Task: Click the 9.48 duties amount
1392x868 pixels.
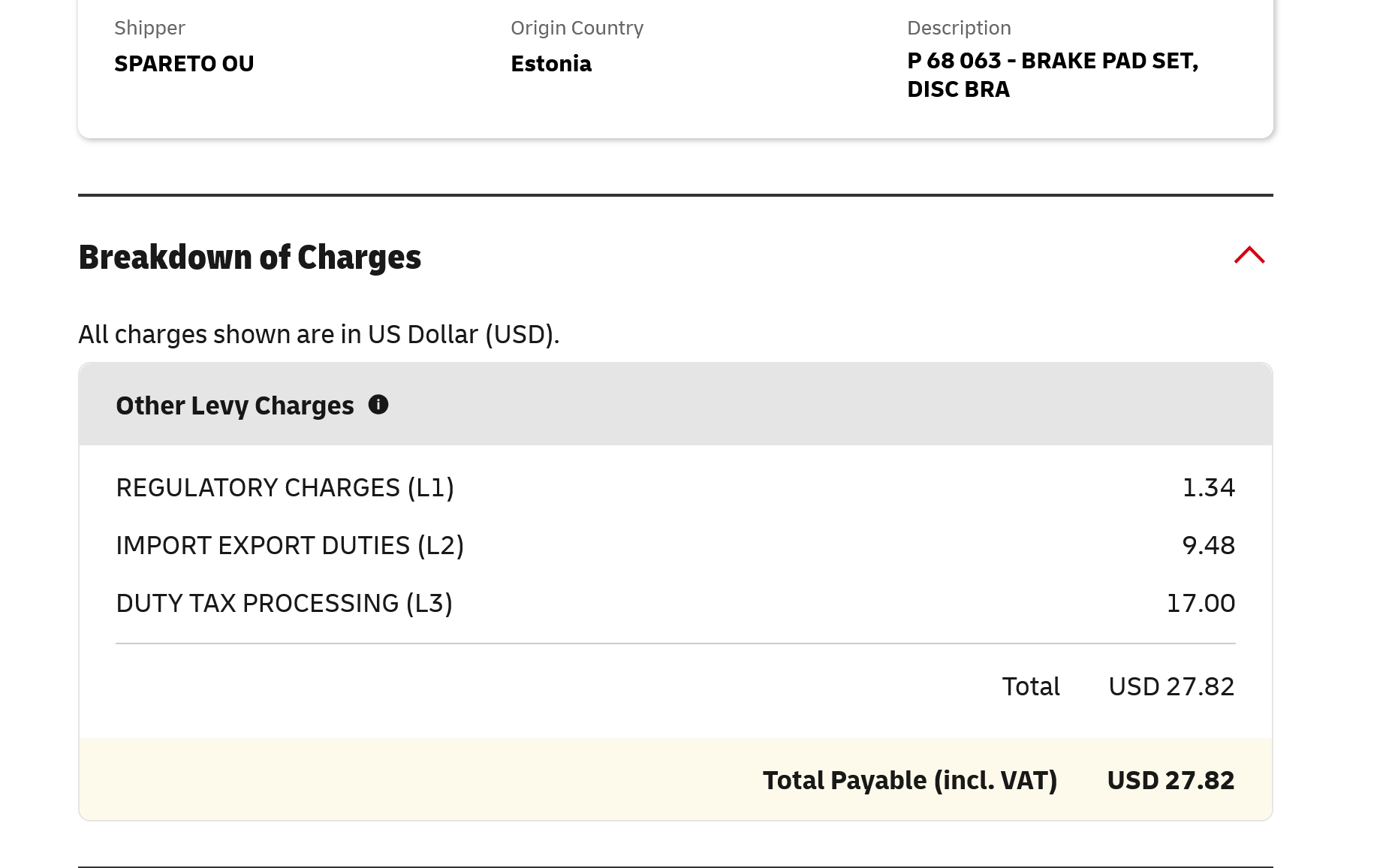Action: (x=1208, y=546)
